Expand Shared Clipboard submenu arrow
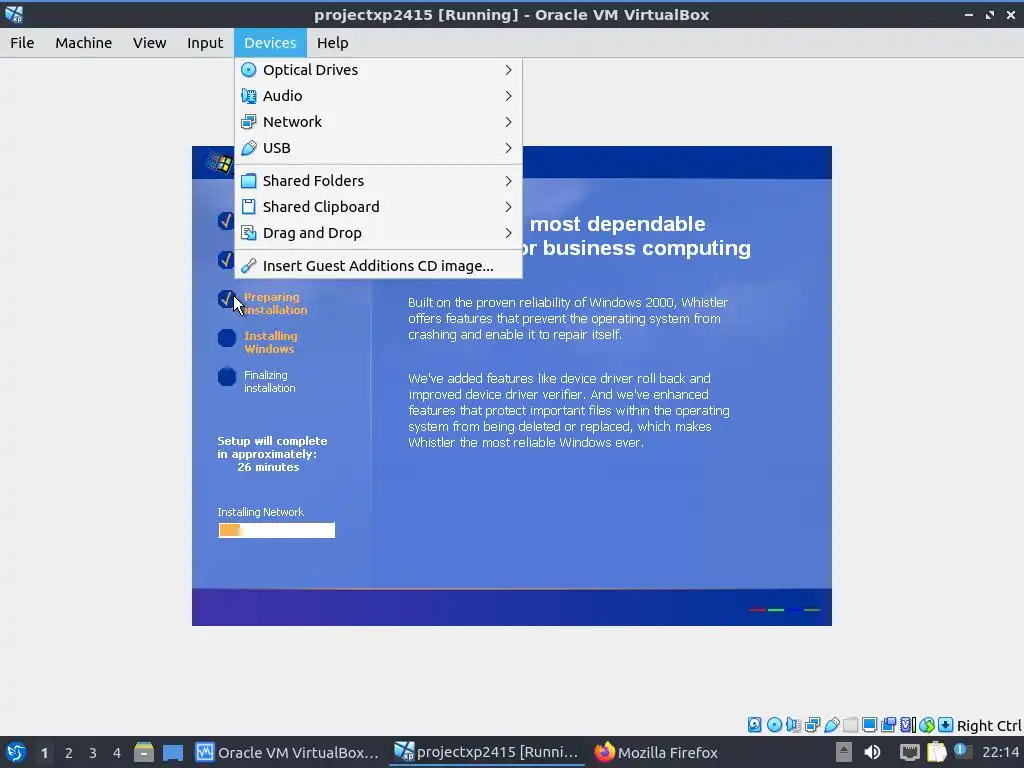Viewport: 1024px width, 768px height. tap(508, 207)
